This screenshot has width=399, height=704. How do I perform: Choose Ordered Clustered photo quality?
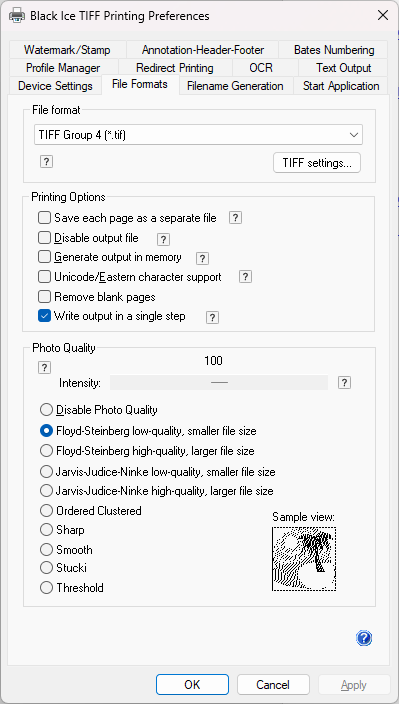click(x=47, y=510)
